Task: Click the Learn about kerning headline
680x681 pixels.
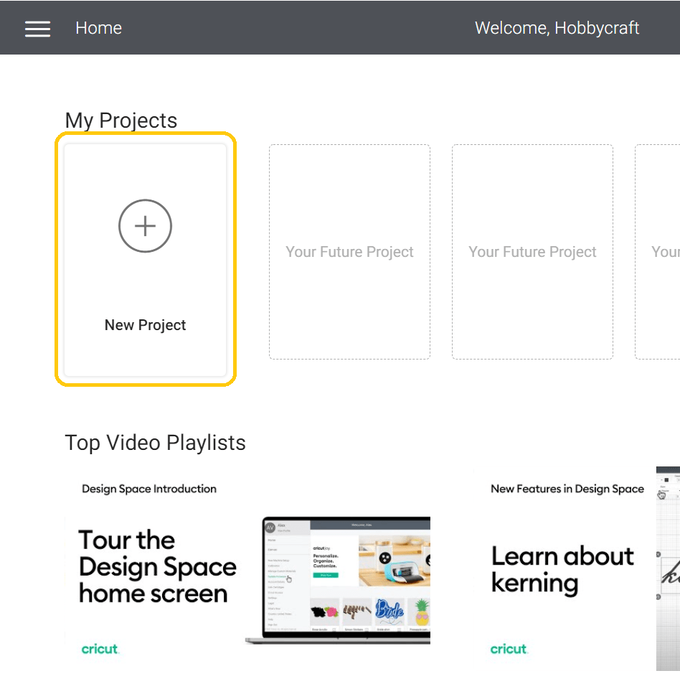Action: [x=562, y=569]
